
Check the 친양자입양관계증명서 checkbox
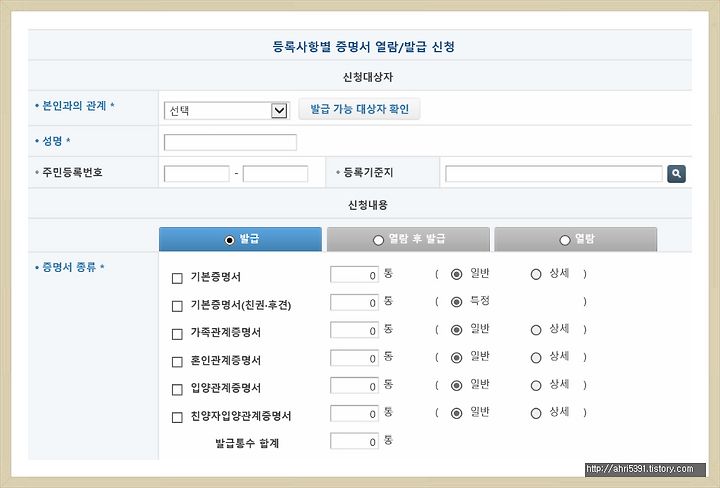tap(177, 417)
